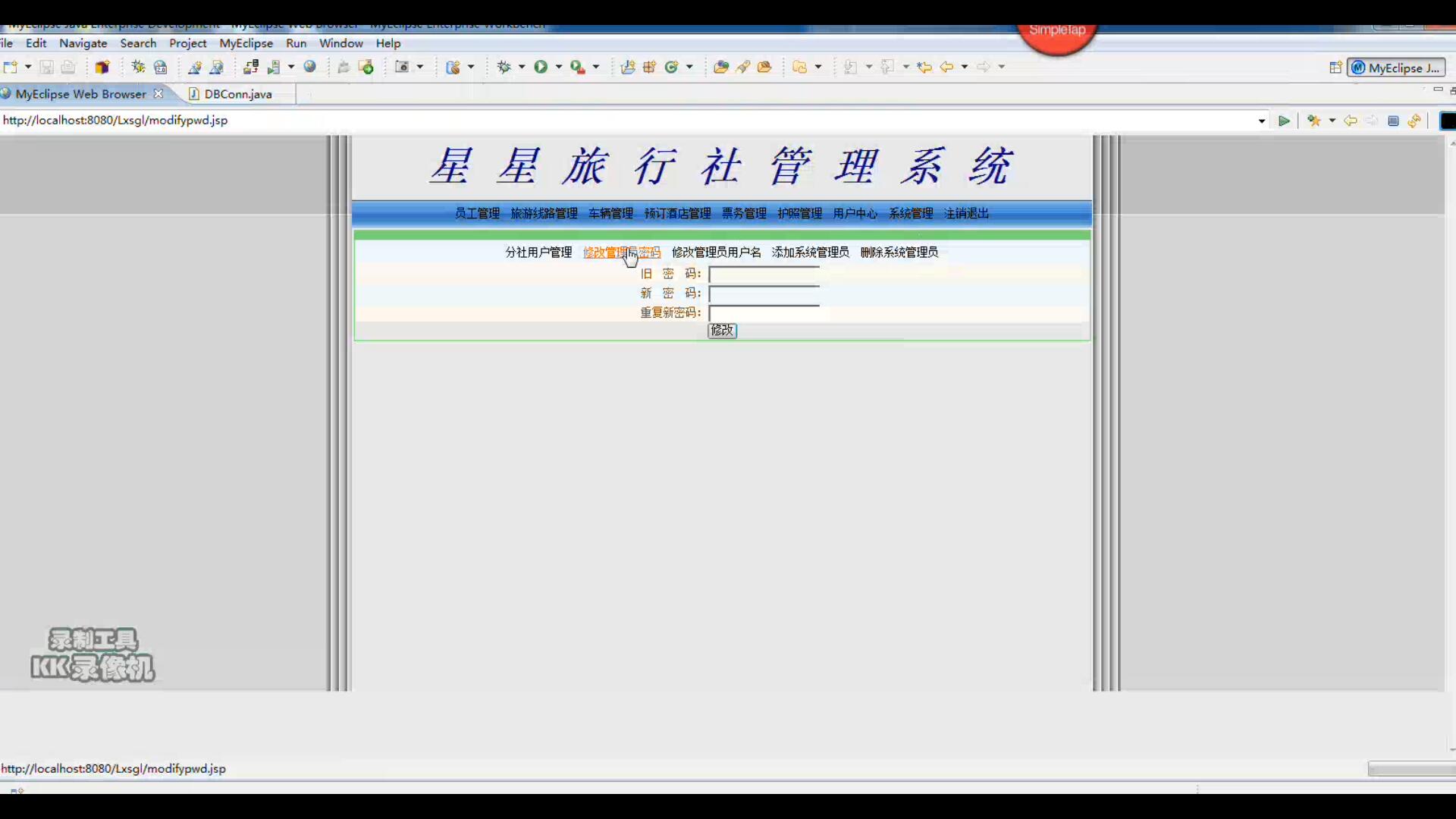Click the 旧密码 input field
Viewport: 1456px width, 819px height.
pos(764,275)
